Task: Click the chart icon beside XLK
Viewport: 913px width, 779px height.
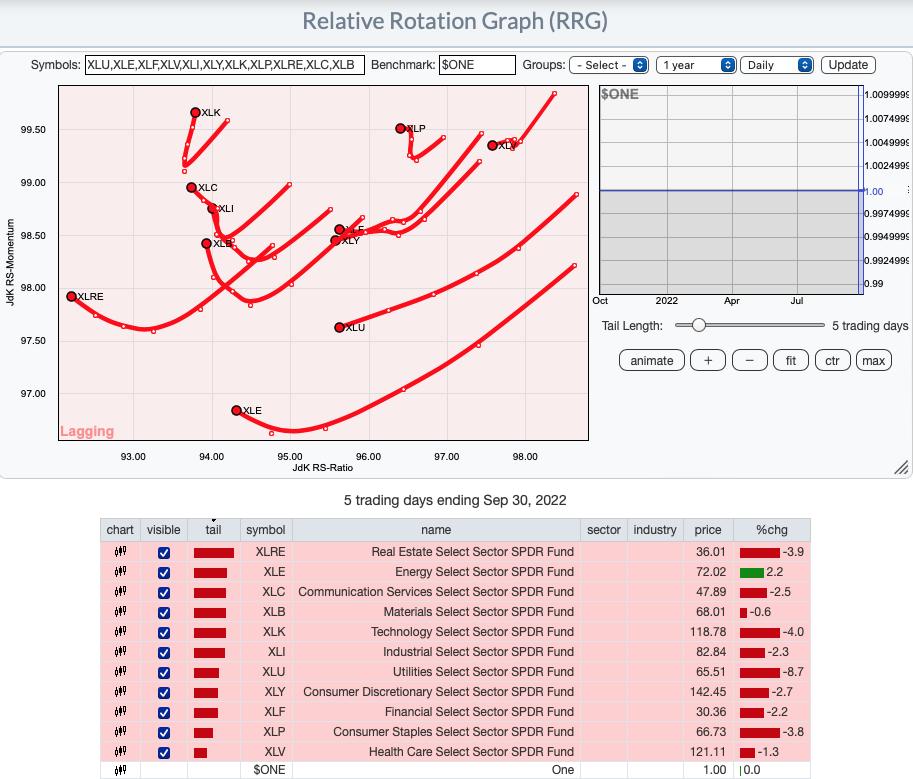Action: click(x=120, y=632)
